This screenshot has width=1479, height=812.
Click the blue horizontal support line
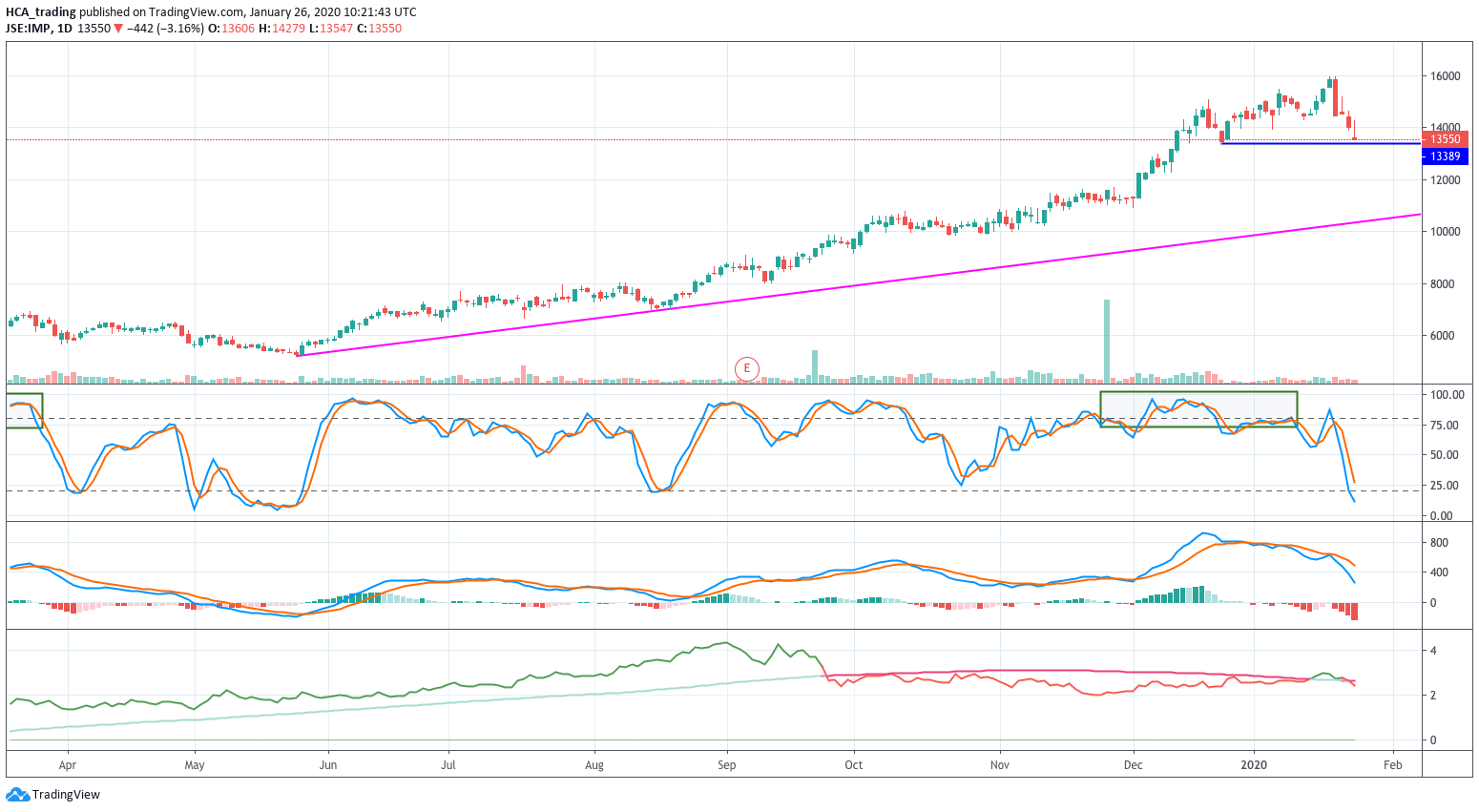tap(1321, 143)
